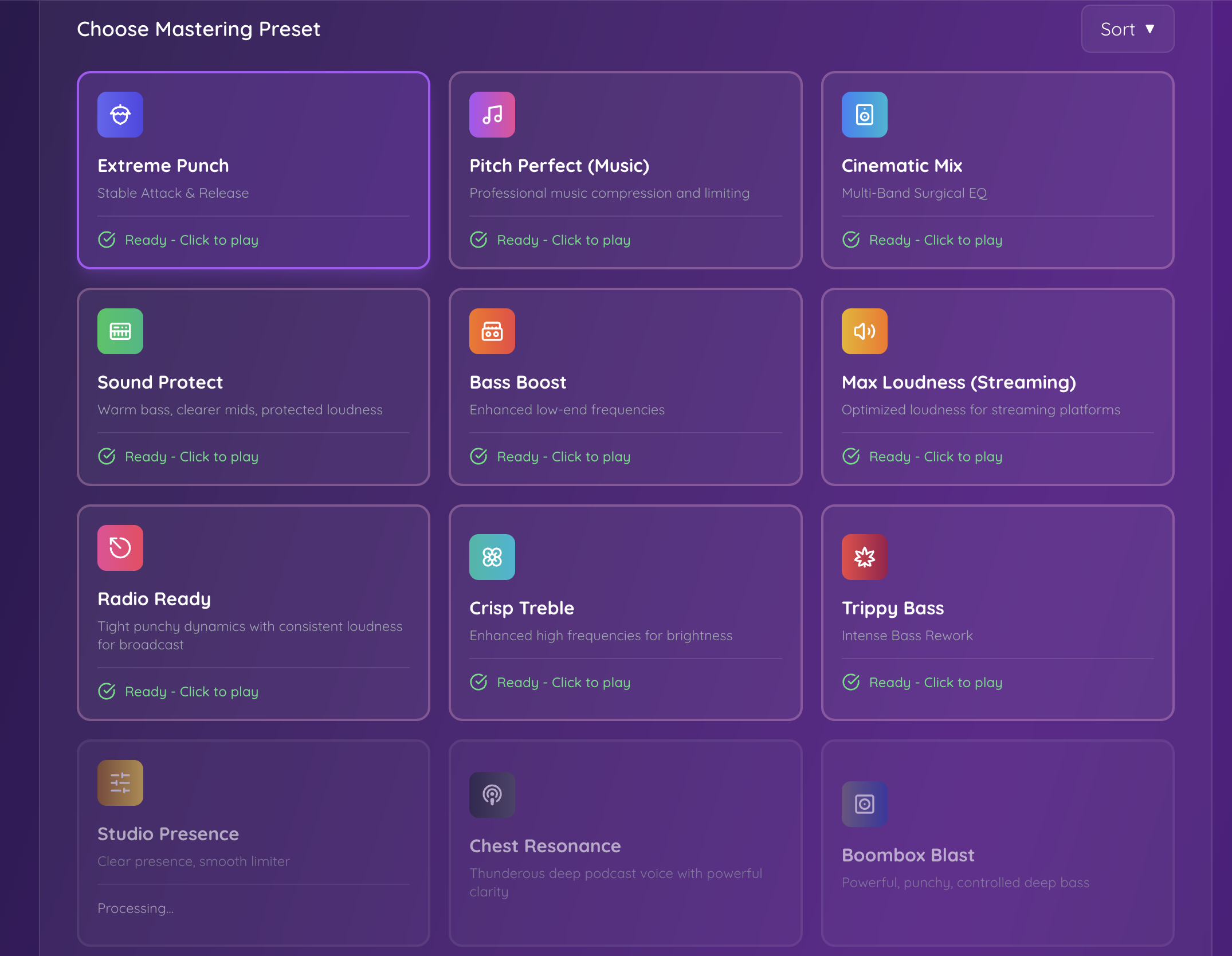This screenshot has height=956, width=1232.
Task: Click the volume icon on Max Loudness
Action: tap(864, 331)
